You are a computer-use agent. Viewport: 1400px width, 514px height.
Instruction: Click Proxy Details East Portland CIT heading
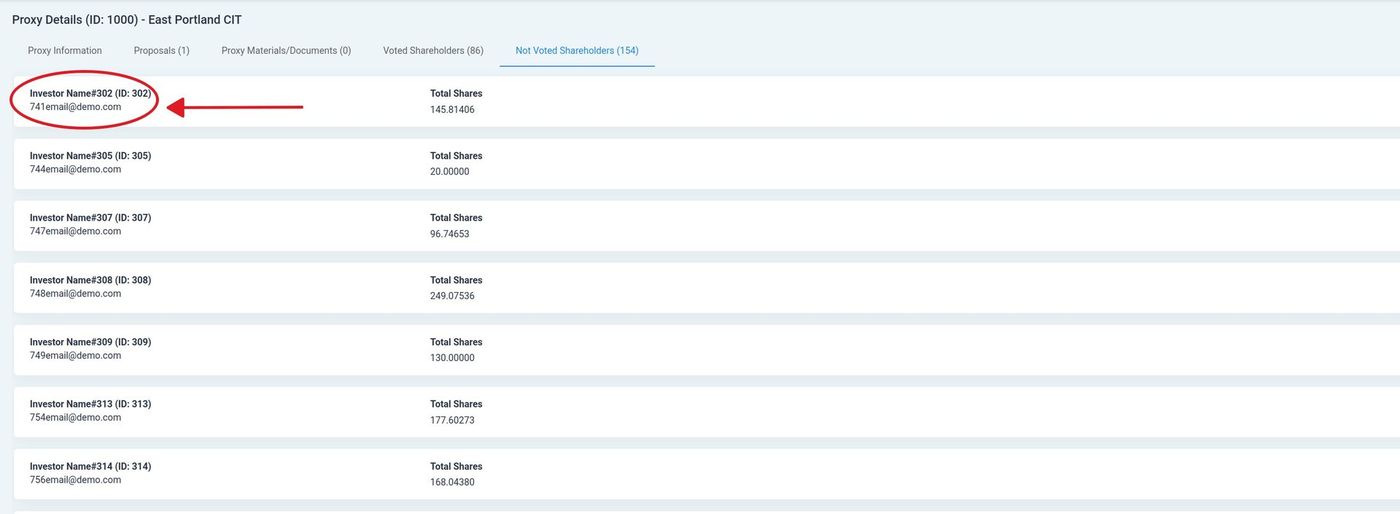tap(127, 20)
